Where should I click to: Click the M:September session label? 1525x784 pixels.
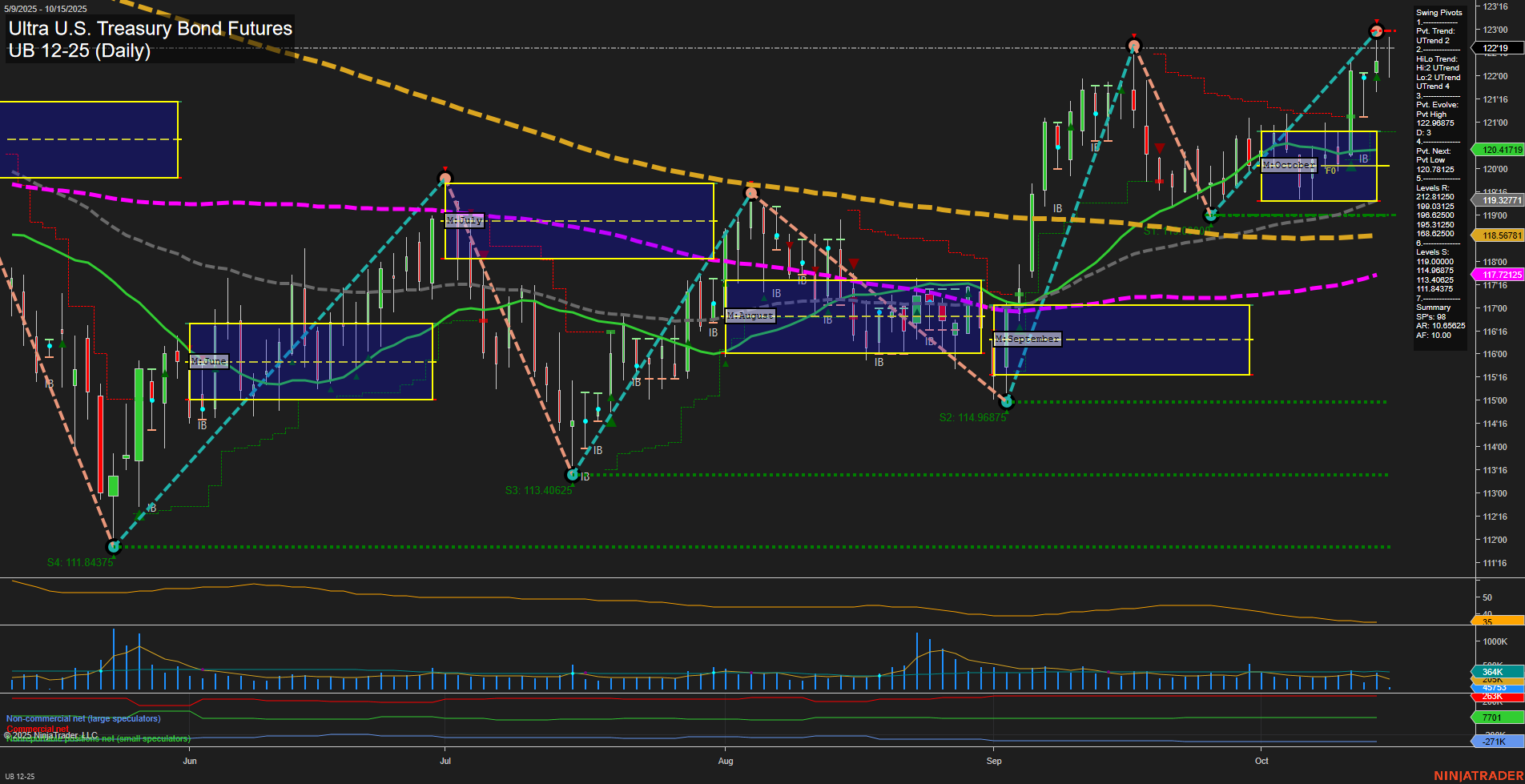[x=1028, y=339]
